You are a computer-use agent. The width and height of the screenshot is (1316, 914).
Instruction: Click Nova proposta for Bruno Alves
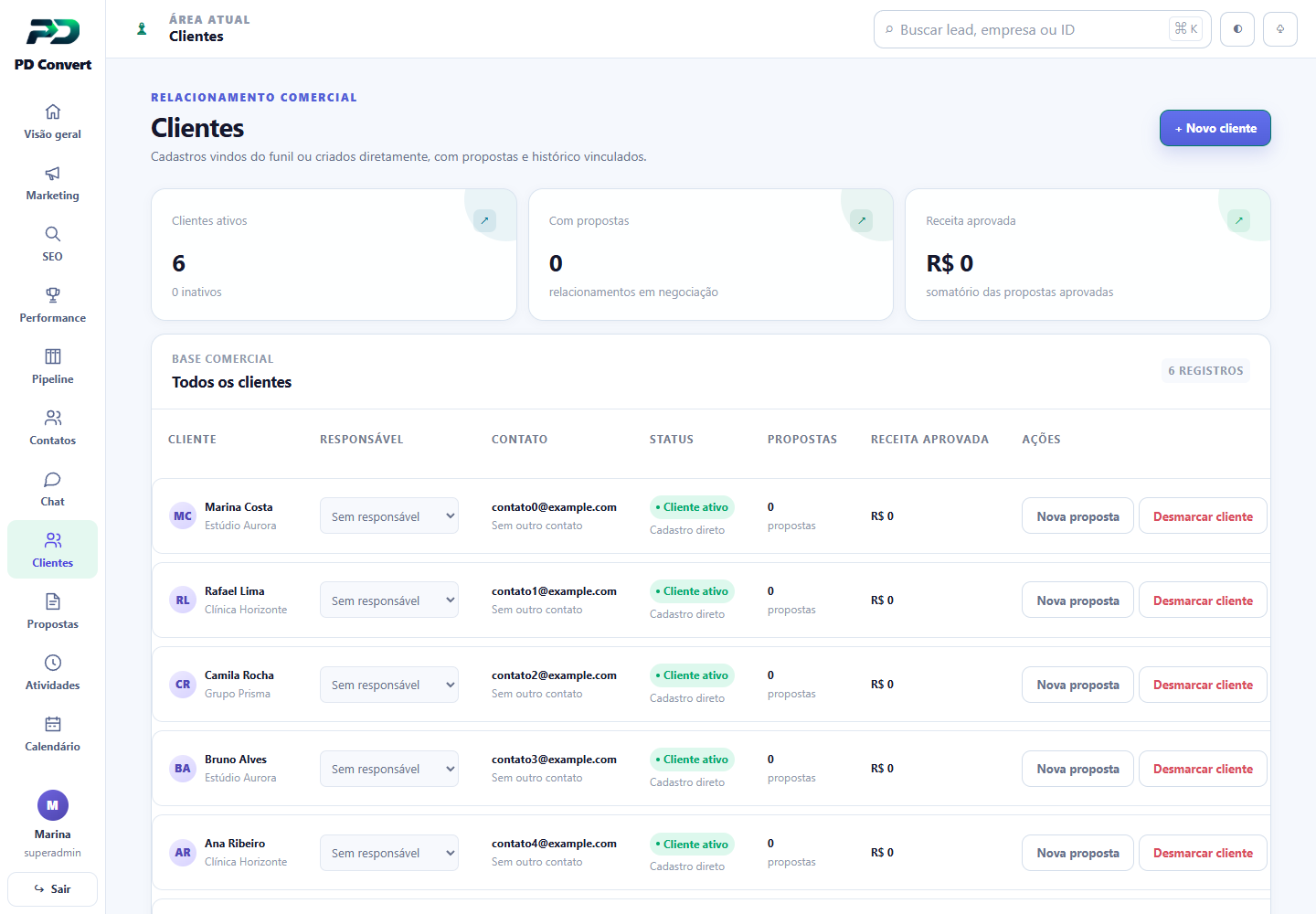point(1077,769)
